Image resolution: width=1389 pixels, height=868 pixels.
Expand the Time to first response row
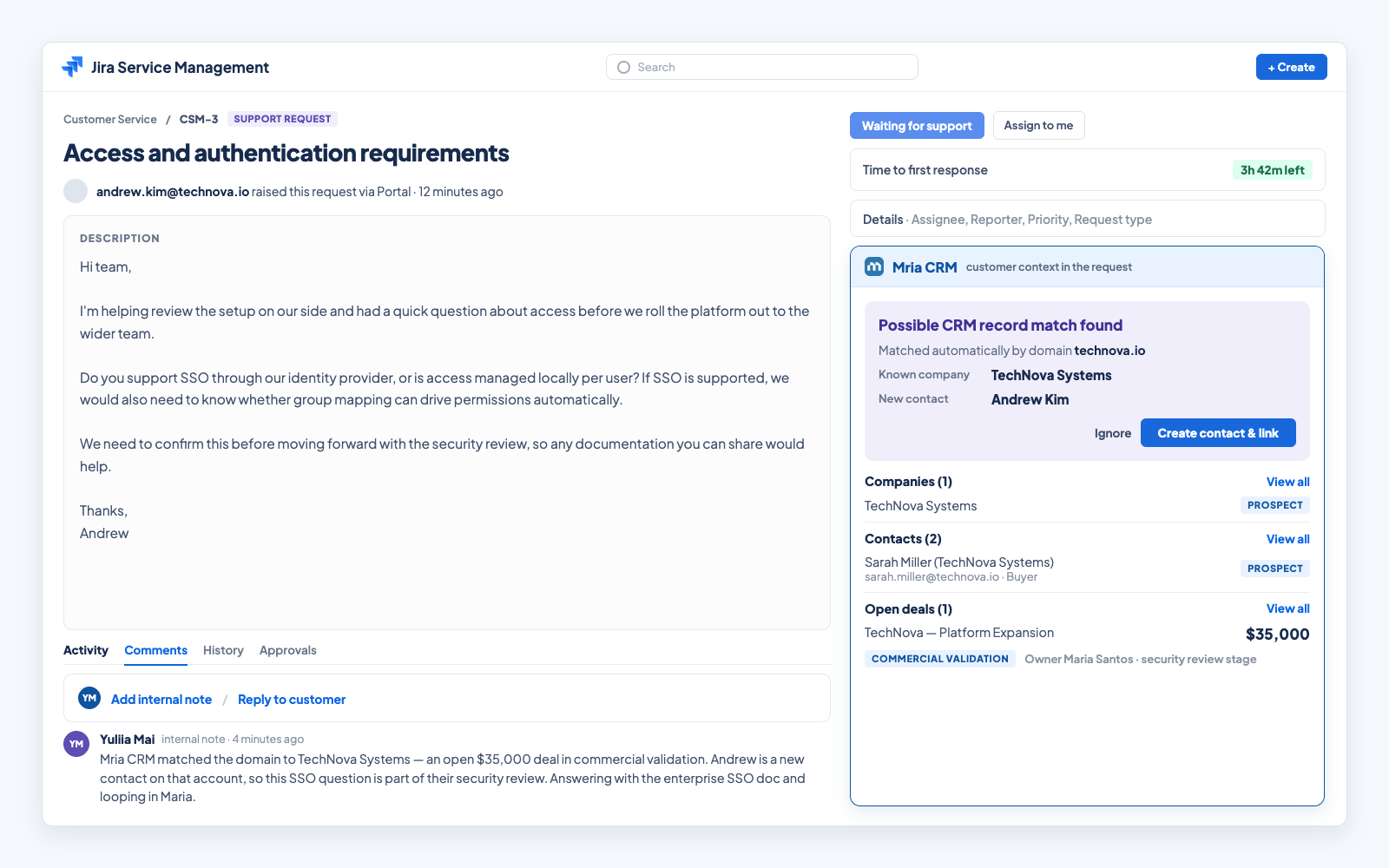coord(1087,170)
